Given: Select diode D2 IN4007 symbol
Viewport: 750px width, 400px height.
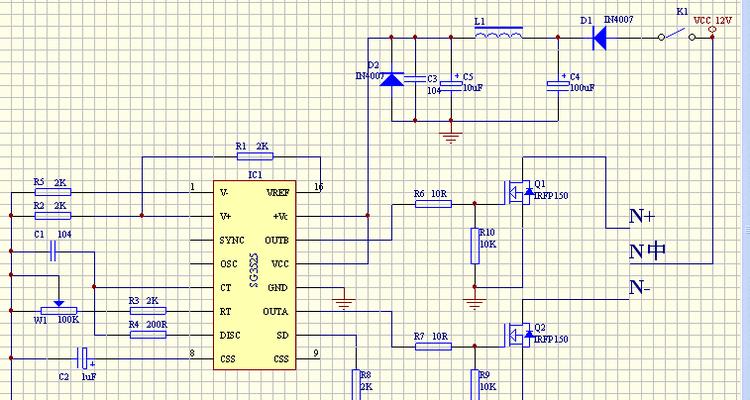Looking at the screenshot, I should point(391,79).
